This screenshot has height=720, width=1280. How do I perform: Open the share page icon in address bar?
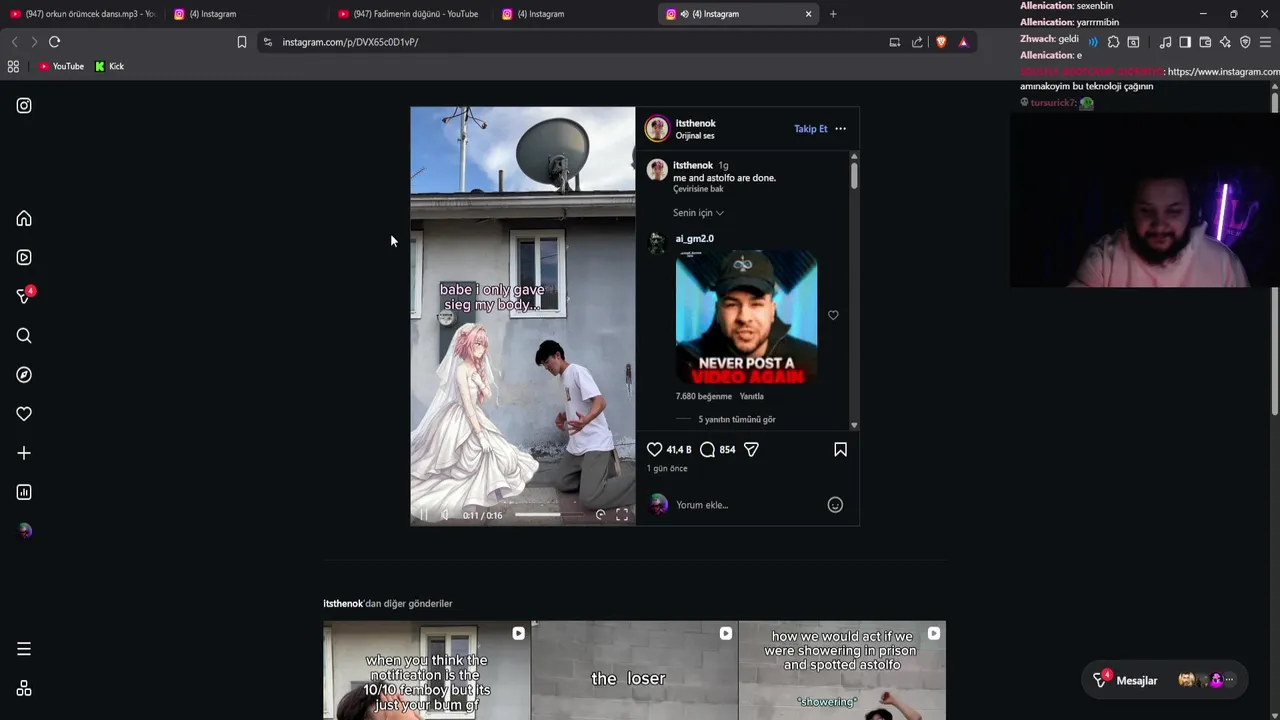[x=917, y=42]
